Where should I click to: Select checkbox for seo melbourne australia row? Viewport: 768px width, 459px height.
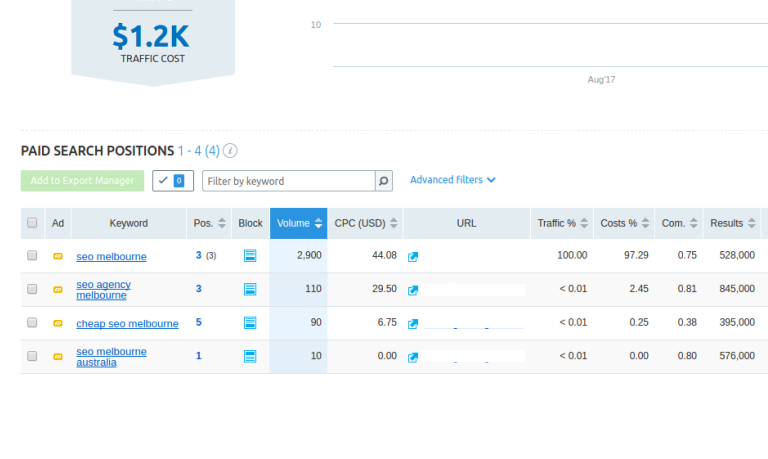click(32, 356)
